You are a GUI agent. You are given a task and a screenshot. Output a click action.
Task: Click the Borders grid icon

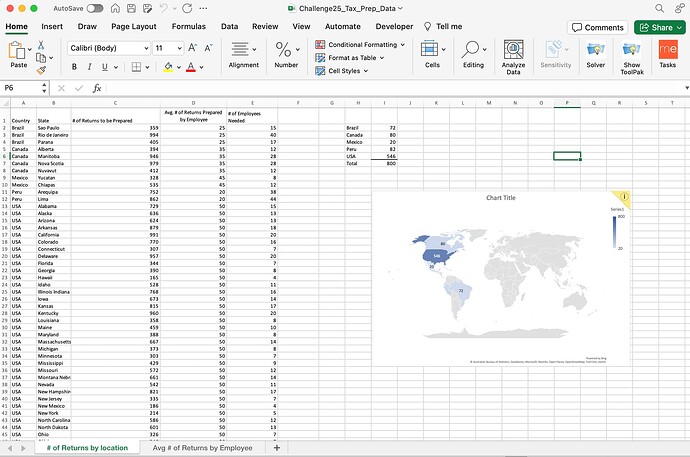(x=136, y=67)
